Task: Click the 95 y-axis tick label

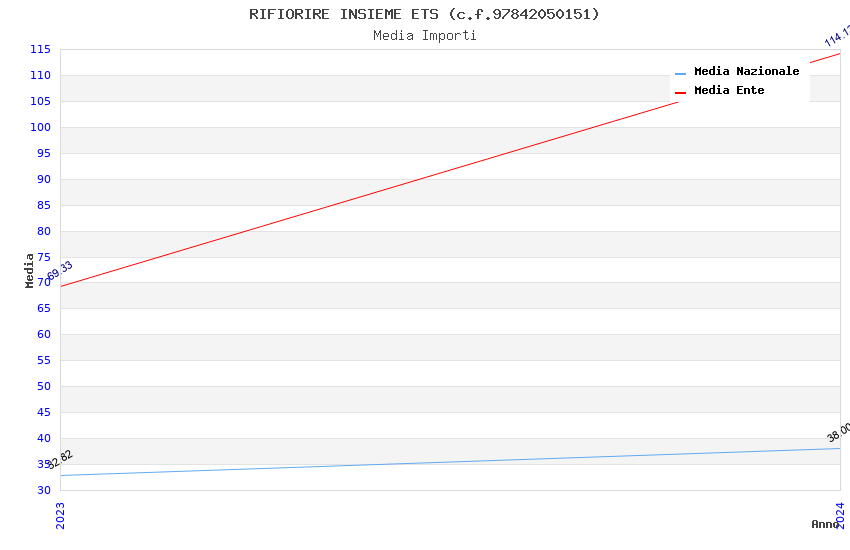Action: pyautogui.click(x=44, y=153)
